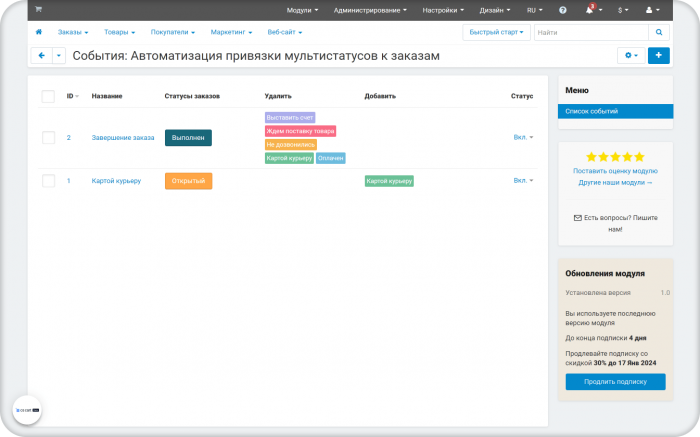The width and height of the screenshot is (700, 437).
Task: Click Картой курьеру tag in Удалить column
Action: (x=289, y=158)
